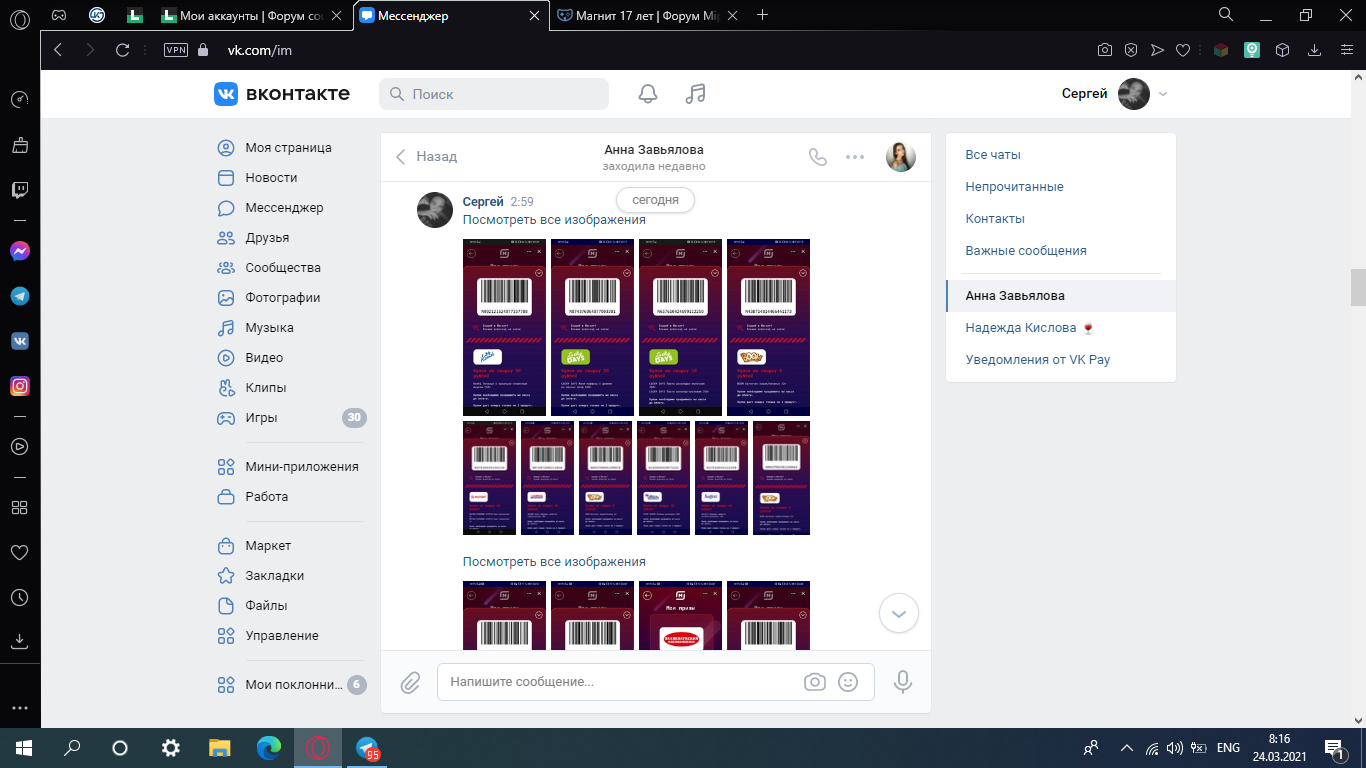Search open tabs with magnifier icon

(1226, 15)
